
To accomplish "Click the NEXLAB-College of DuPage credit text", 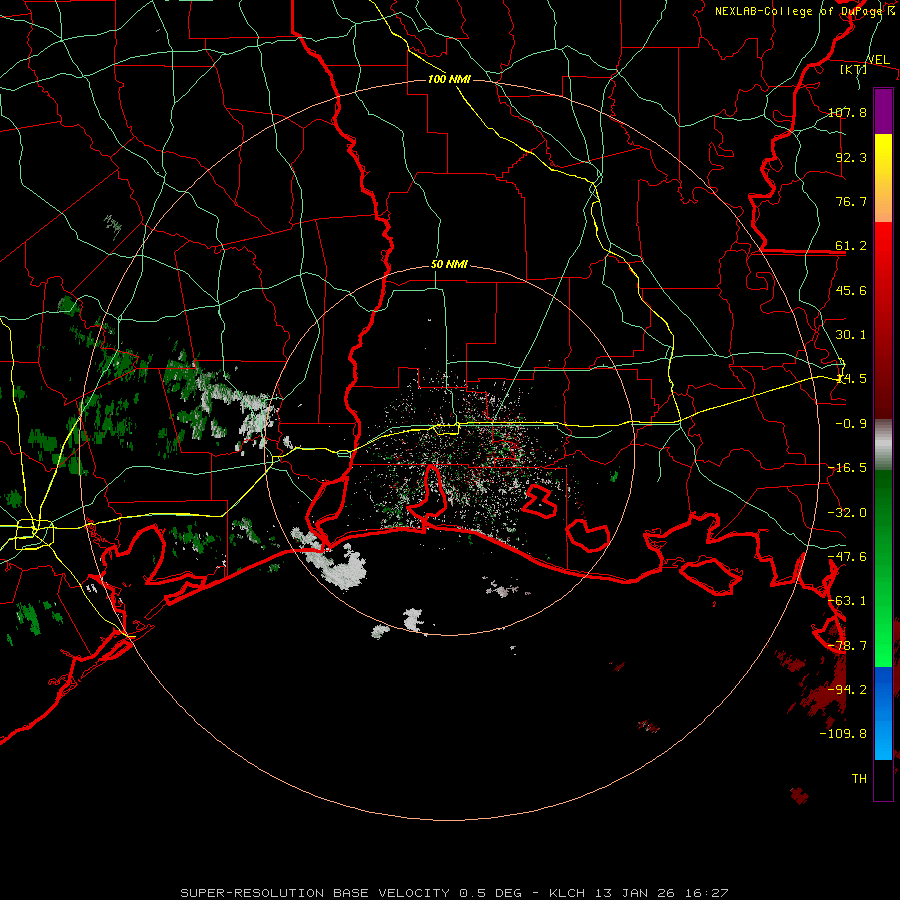I will pyautogui.click(x=804, y=11).
